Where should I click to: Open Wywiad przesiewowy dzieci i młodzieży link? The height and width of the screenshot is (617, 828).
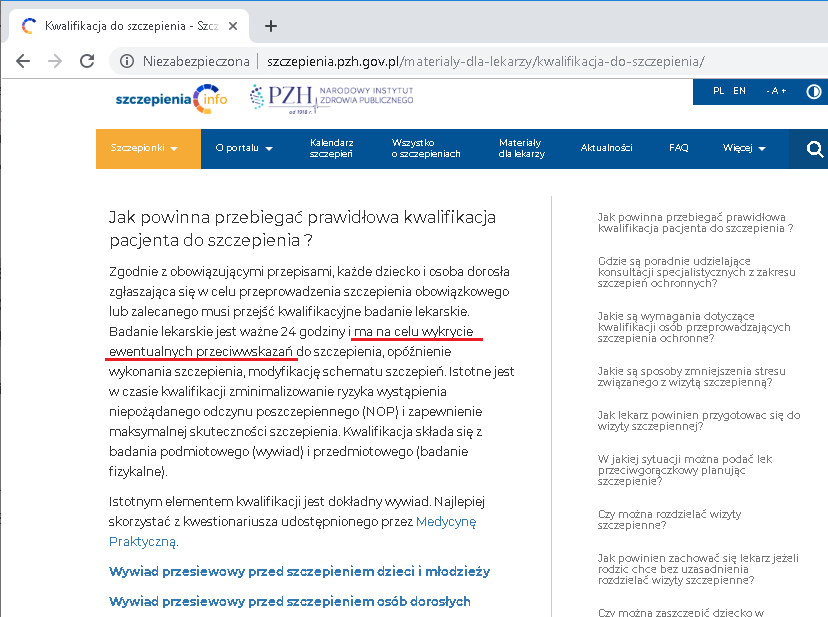[299, 572]
